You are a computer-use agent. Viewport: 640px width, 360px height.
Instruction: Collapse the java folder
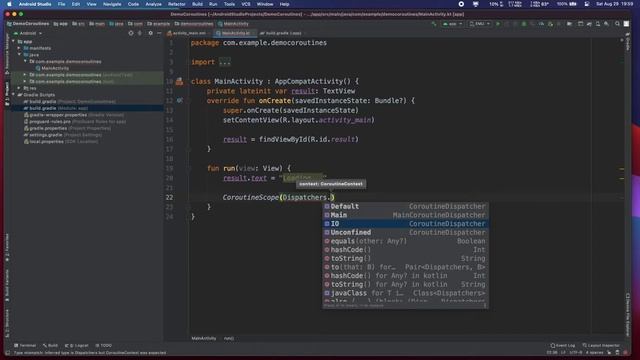coord(19,55)
